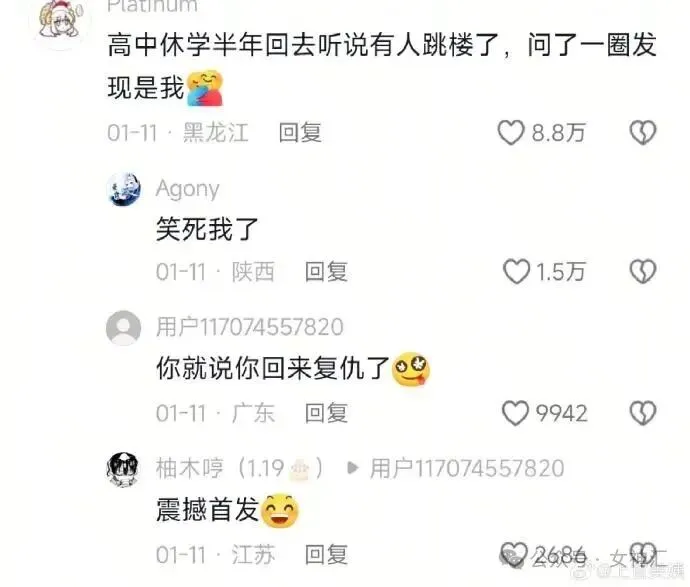Screen dimensions: 690x587
Task: Reply to Agony's 笑死我了 comment
Action: pyautogui.click(x=327, y=271)
